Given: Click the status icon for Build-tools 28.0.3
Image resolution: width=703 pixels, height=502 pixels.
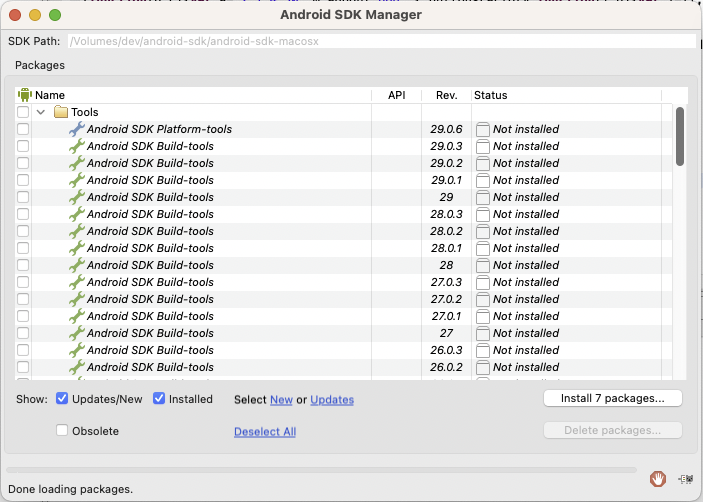Looking at the screenshot, I should tap(482, 215).
